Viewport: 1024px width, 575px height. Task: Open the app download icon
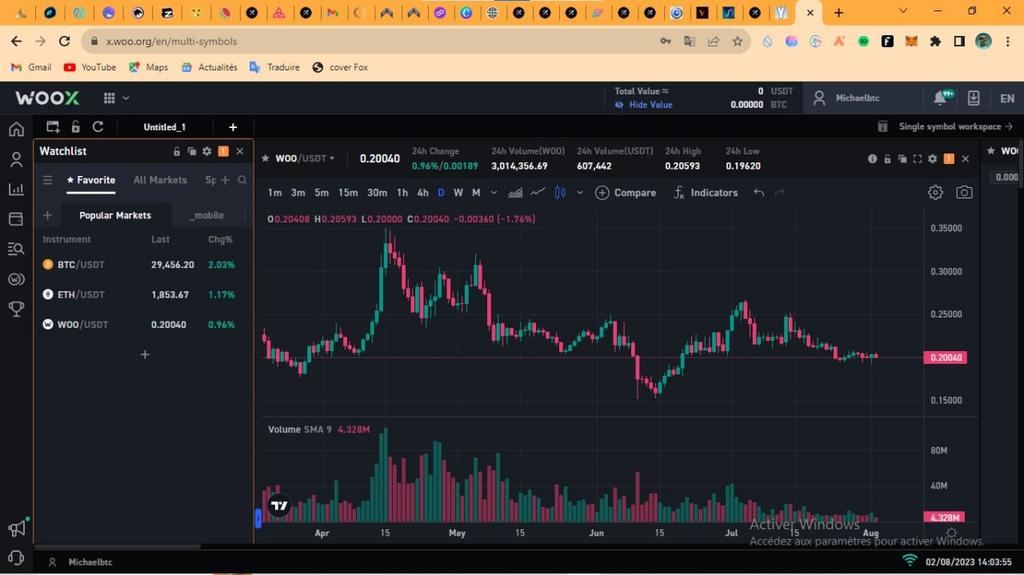pos(973,98)
